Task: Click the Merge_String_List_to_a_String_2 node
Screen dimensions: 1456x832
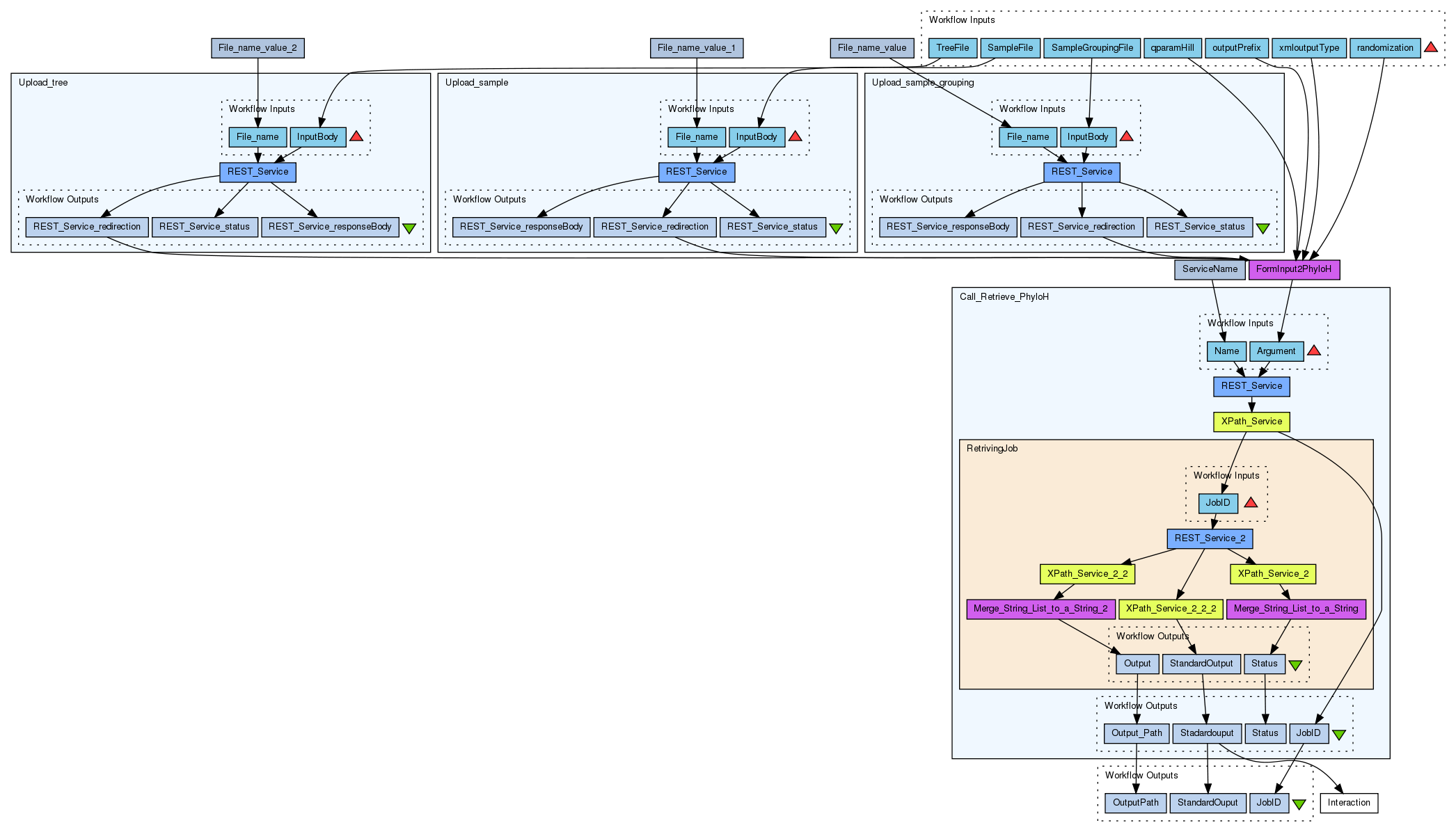Action: (x=1040, y=609)
